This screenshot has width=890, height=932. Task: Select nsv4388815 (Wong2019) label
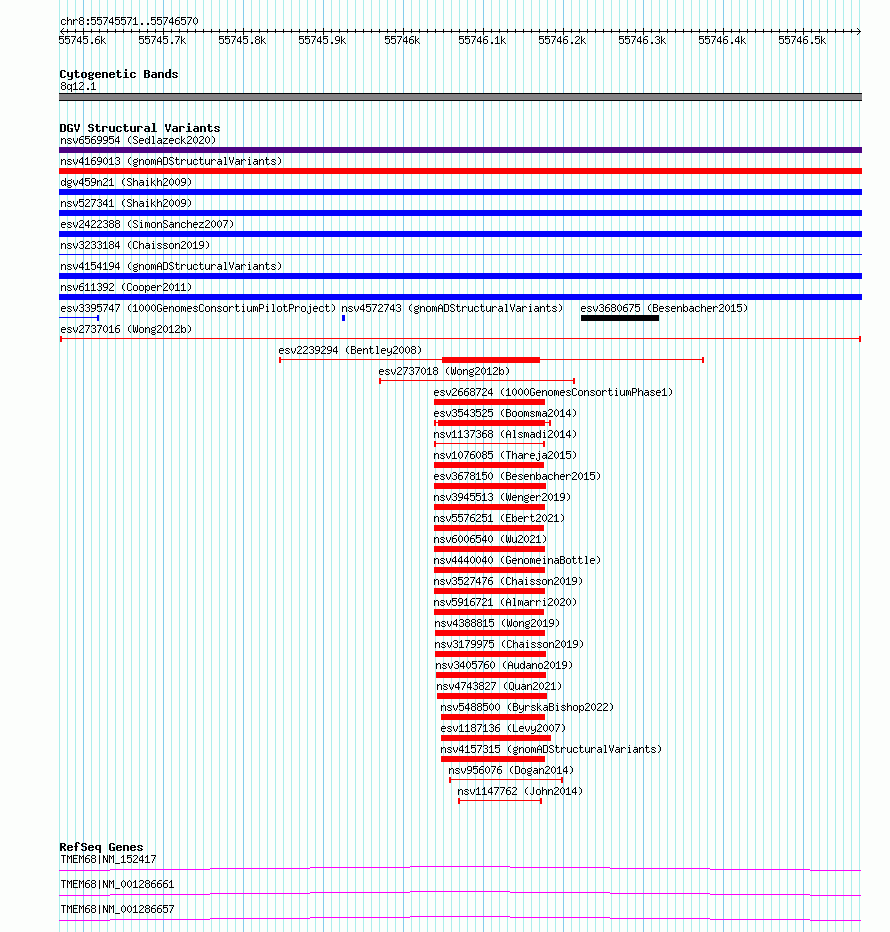(x=497, y=624)
